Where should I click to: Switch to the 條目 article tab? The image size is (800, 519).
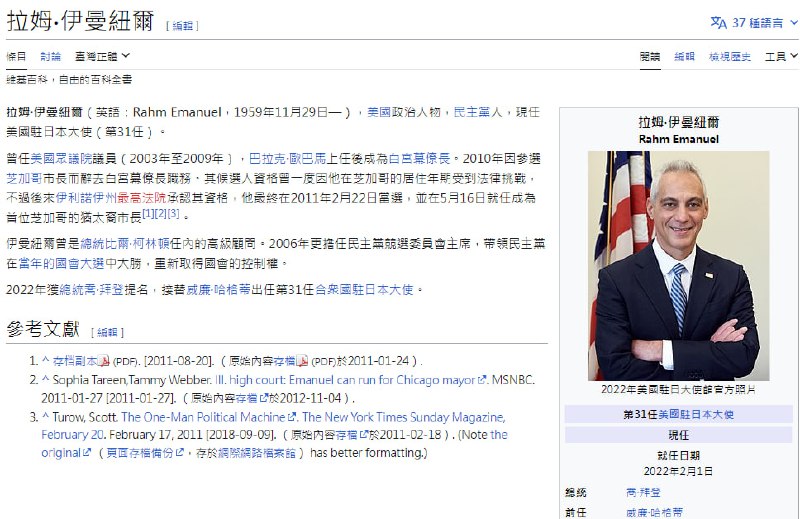(16, 56)
